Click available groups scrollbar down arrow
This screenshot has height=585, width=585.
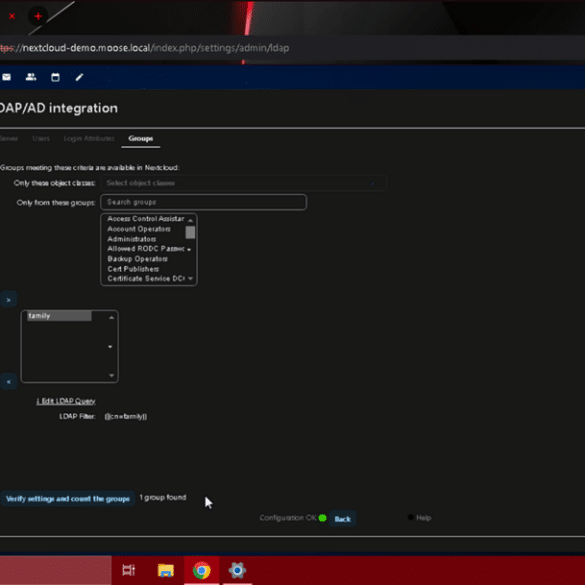[x=190, y=278]
